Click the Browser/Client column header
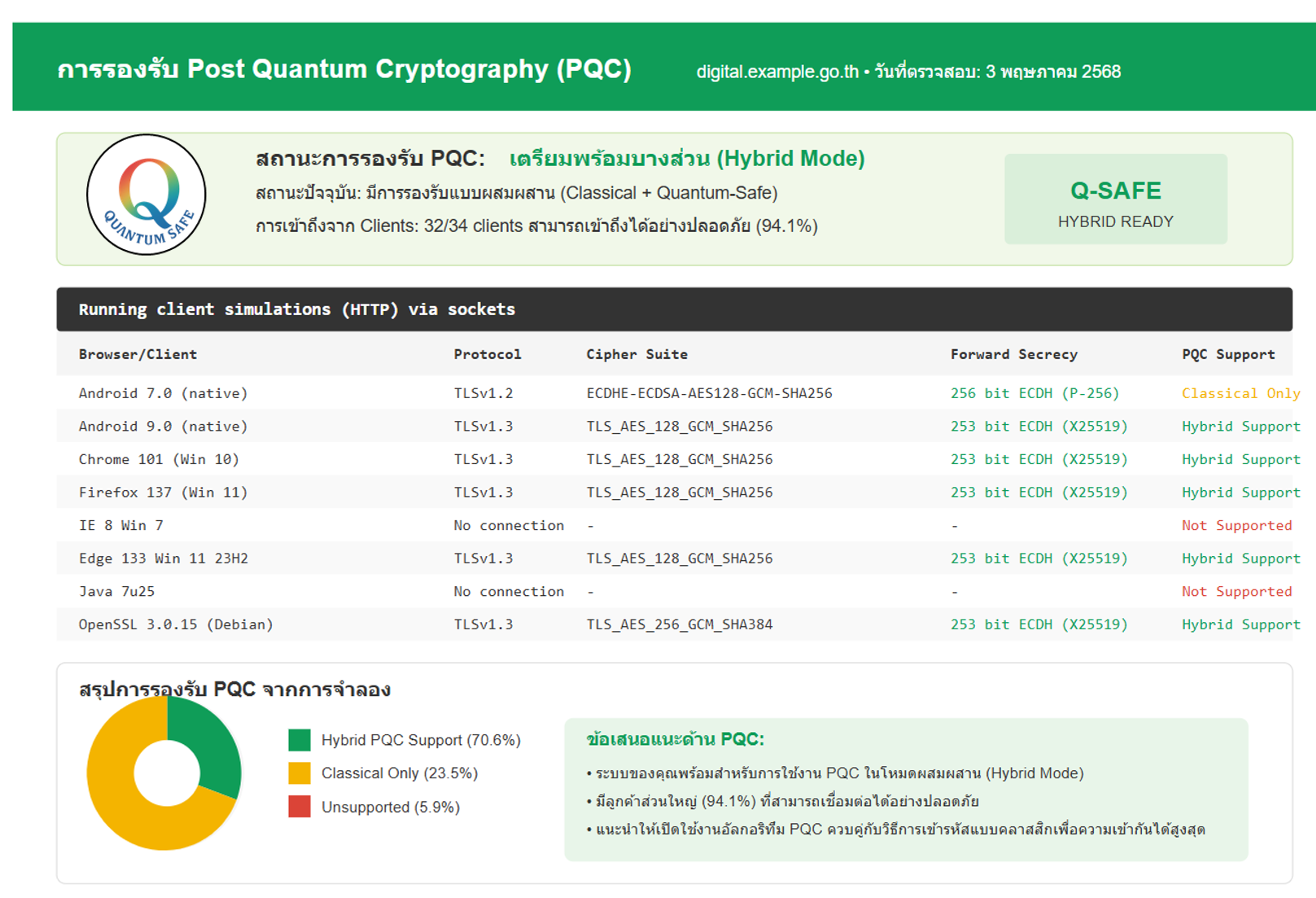 [138, 354]
